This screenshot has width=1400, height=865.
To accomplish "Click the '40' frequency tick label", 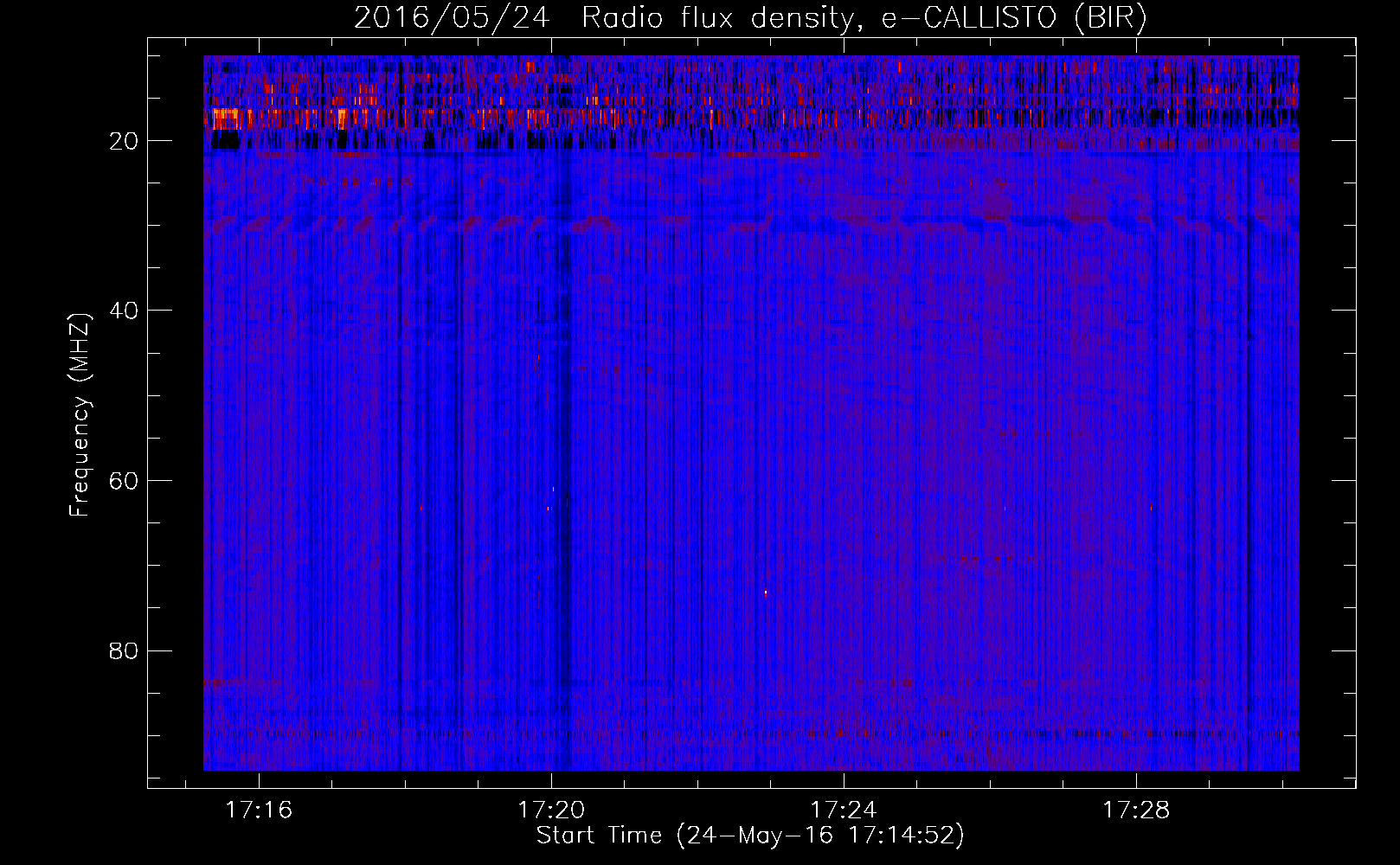I will pyautogui.click(x=125, y=311).
